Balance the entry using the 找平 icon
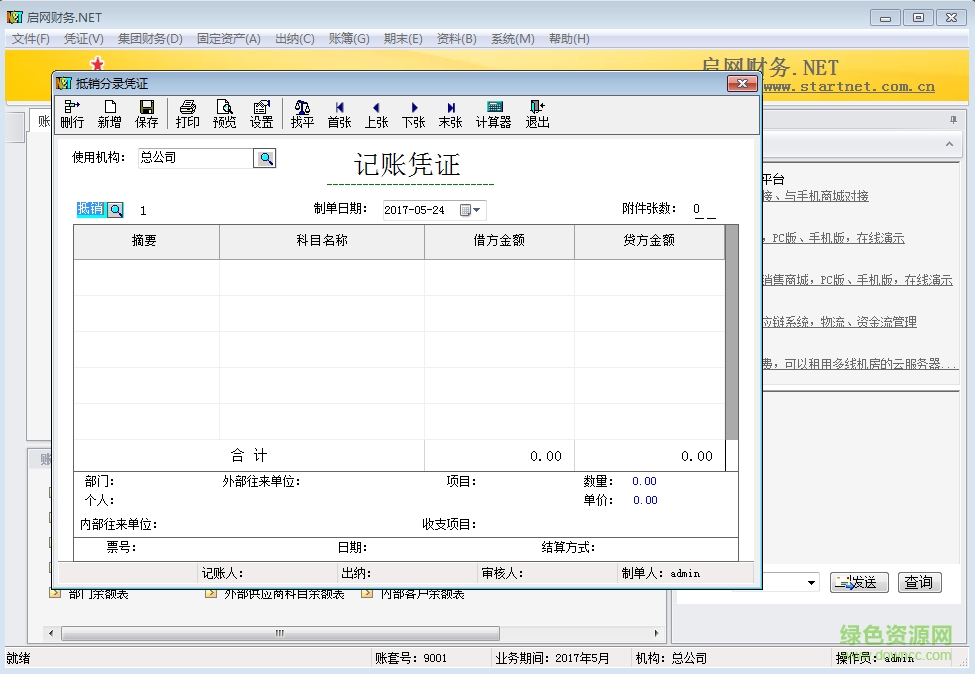975x674 pixels. point(302,112)
